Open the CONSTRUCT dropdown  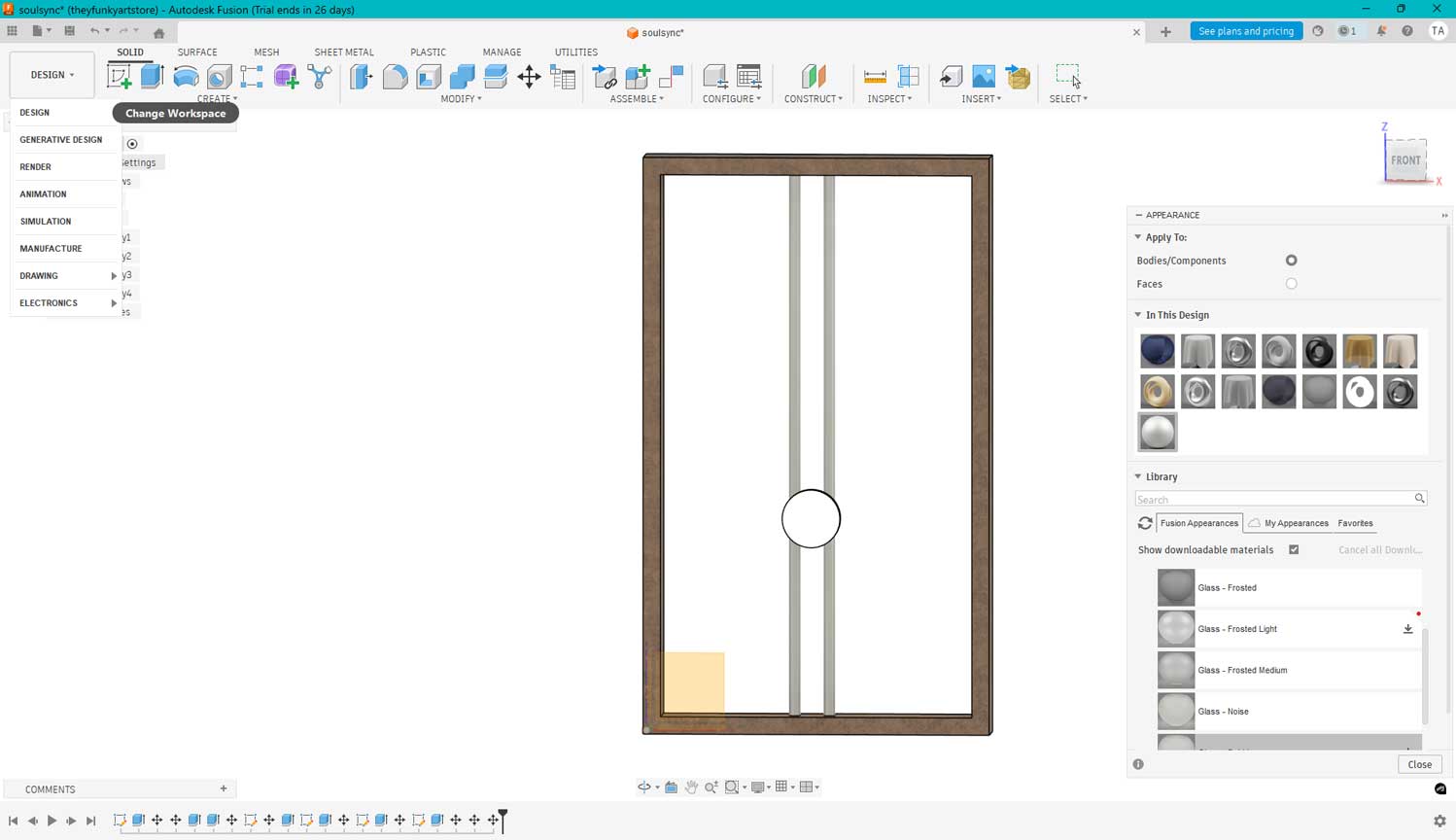point(814,99)
